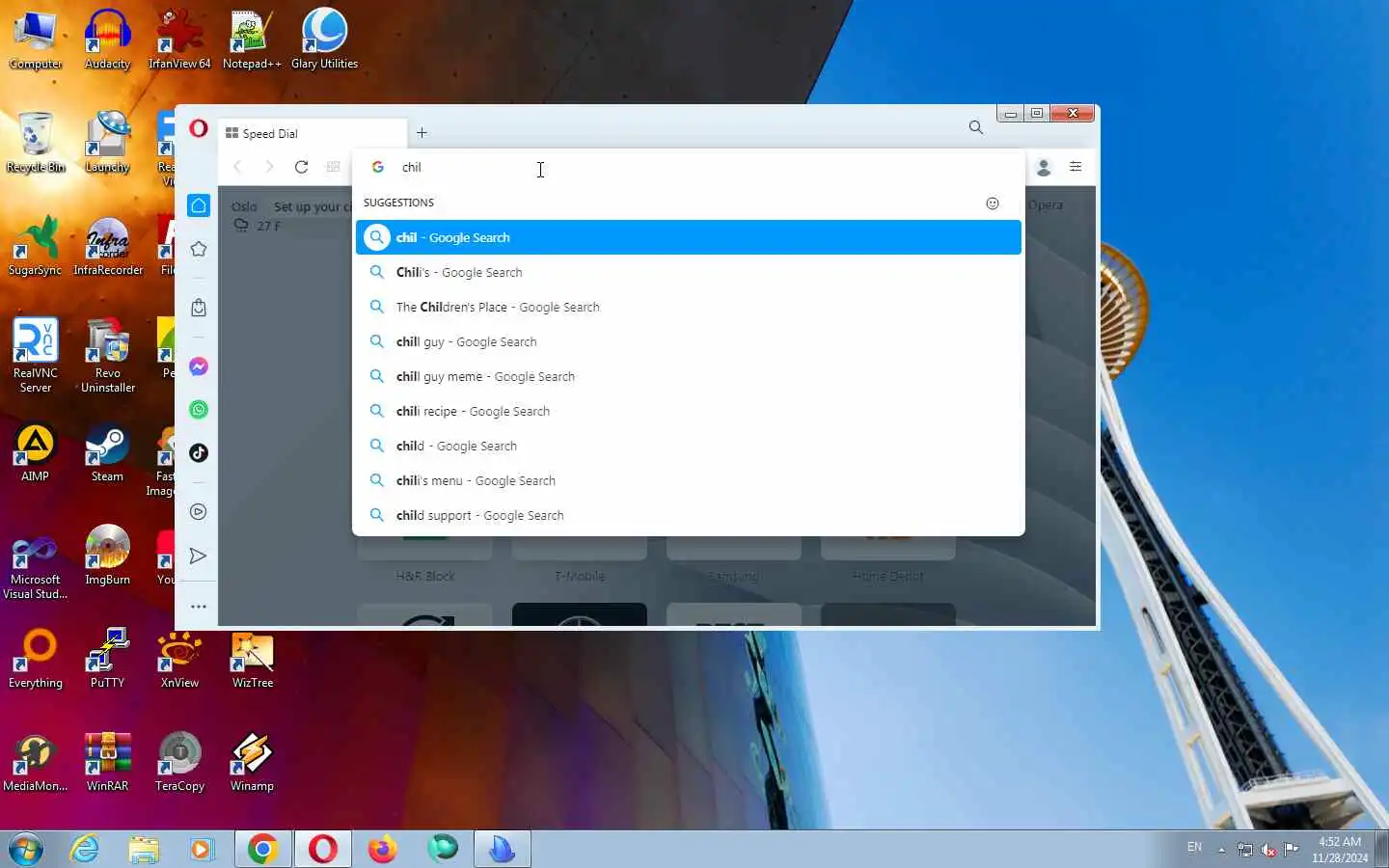Viewport: 1389px width, 868px height.
Task: Select "Chili's - Google Search" suggestion
Action: (689, 272)
